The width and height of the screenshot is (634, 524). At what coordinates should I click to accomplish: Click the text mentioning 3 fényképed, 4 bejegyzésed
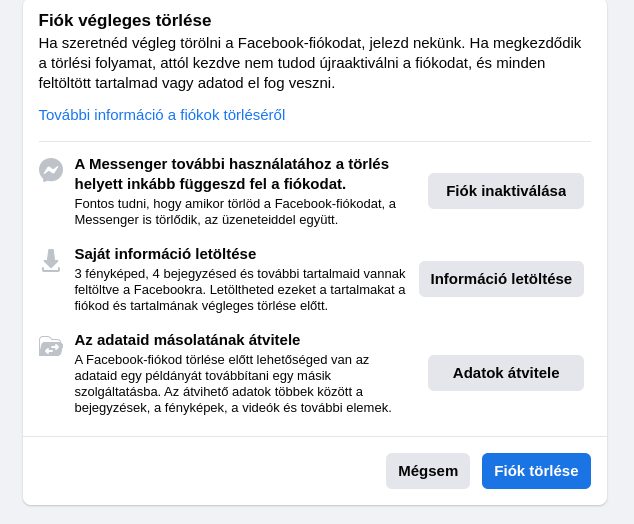(x=240, y=289)
